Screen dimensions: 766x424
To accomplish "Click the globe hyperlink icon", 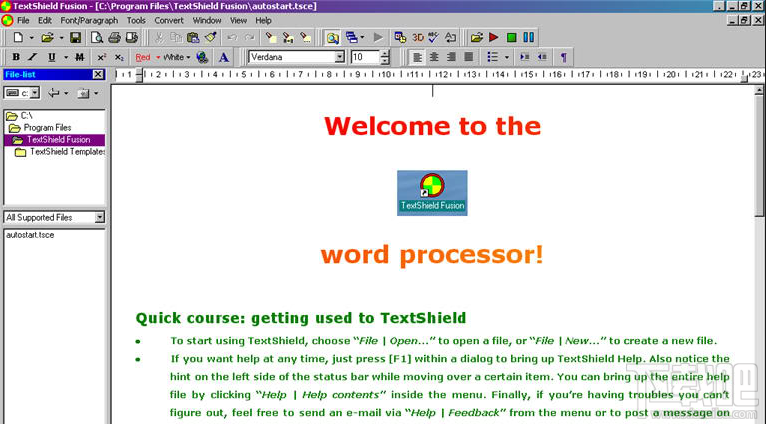I will [x=202, y=57].
